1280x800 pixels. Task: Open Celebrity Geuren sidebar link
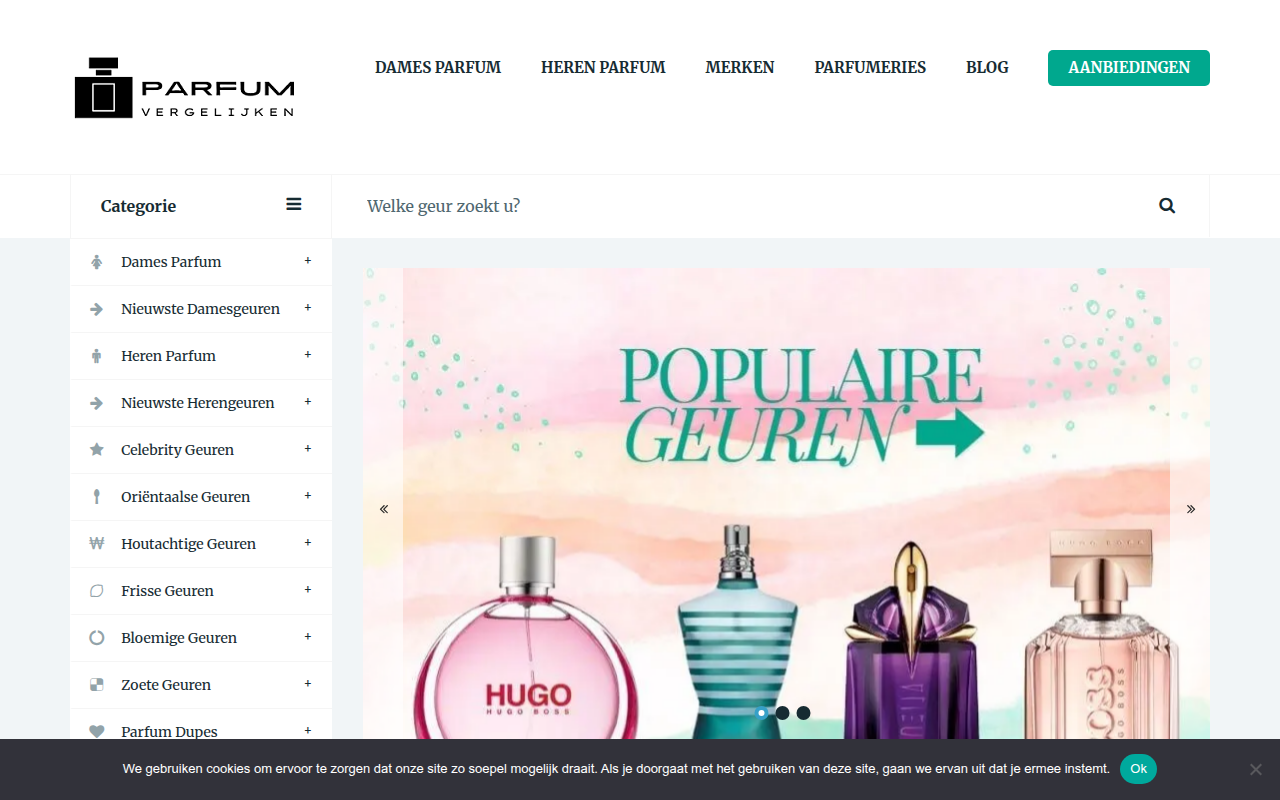click(x=177, y=450)
